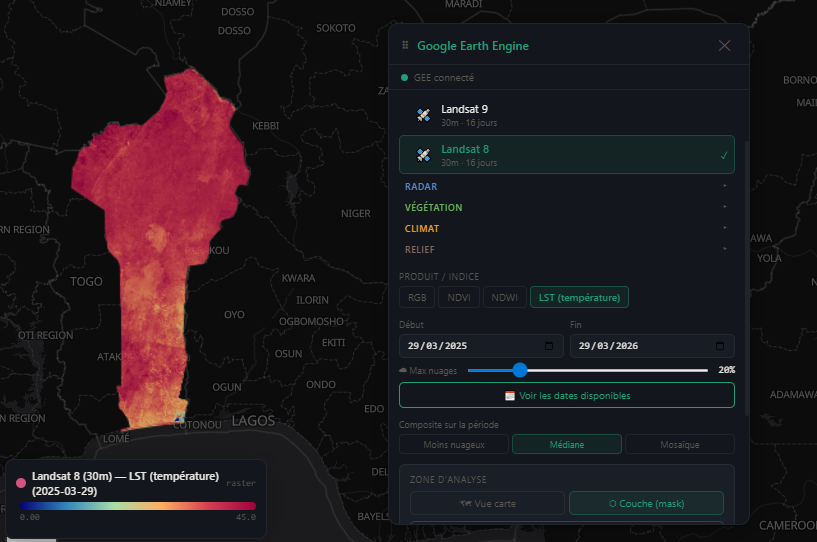
Task: Click the Fin date field 29/03/2026
Action: pyautogui.click(x=652, y=346)
